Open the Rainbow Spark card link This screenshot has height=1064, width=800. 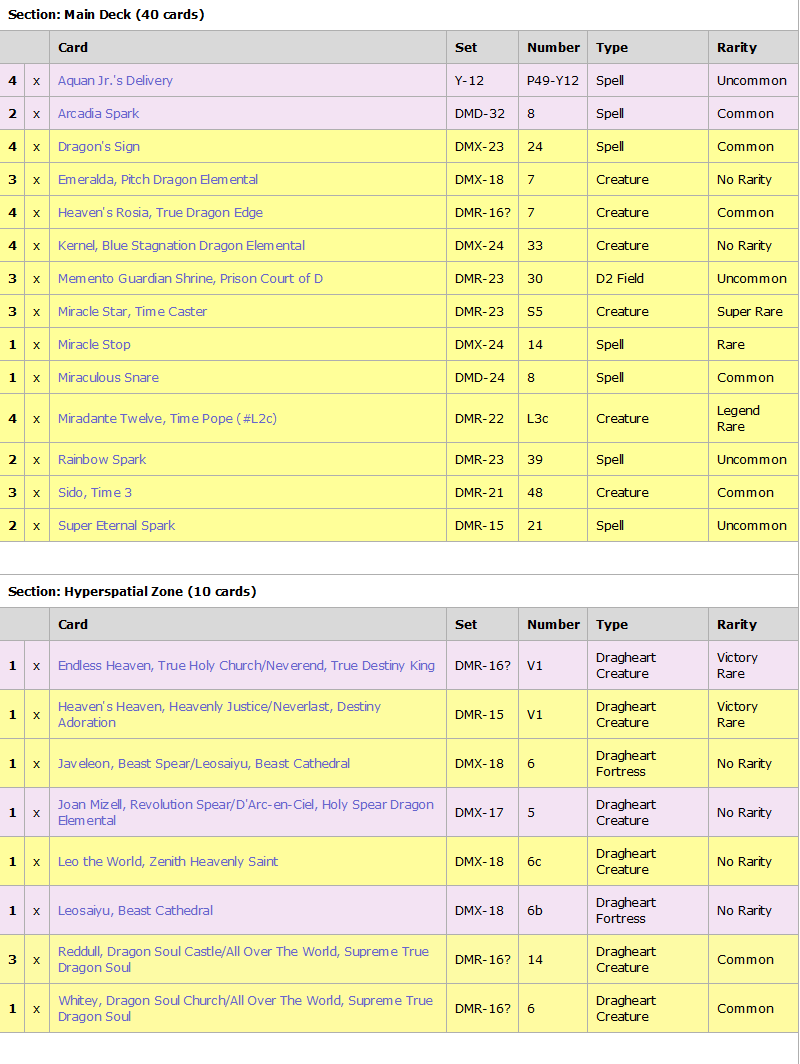102,459
